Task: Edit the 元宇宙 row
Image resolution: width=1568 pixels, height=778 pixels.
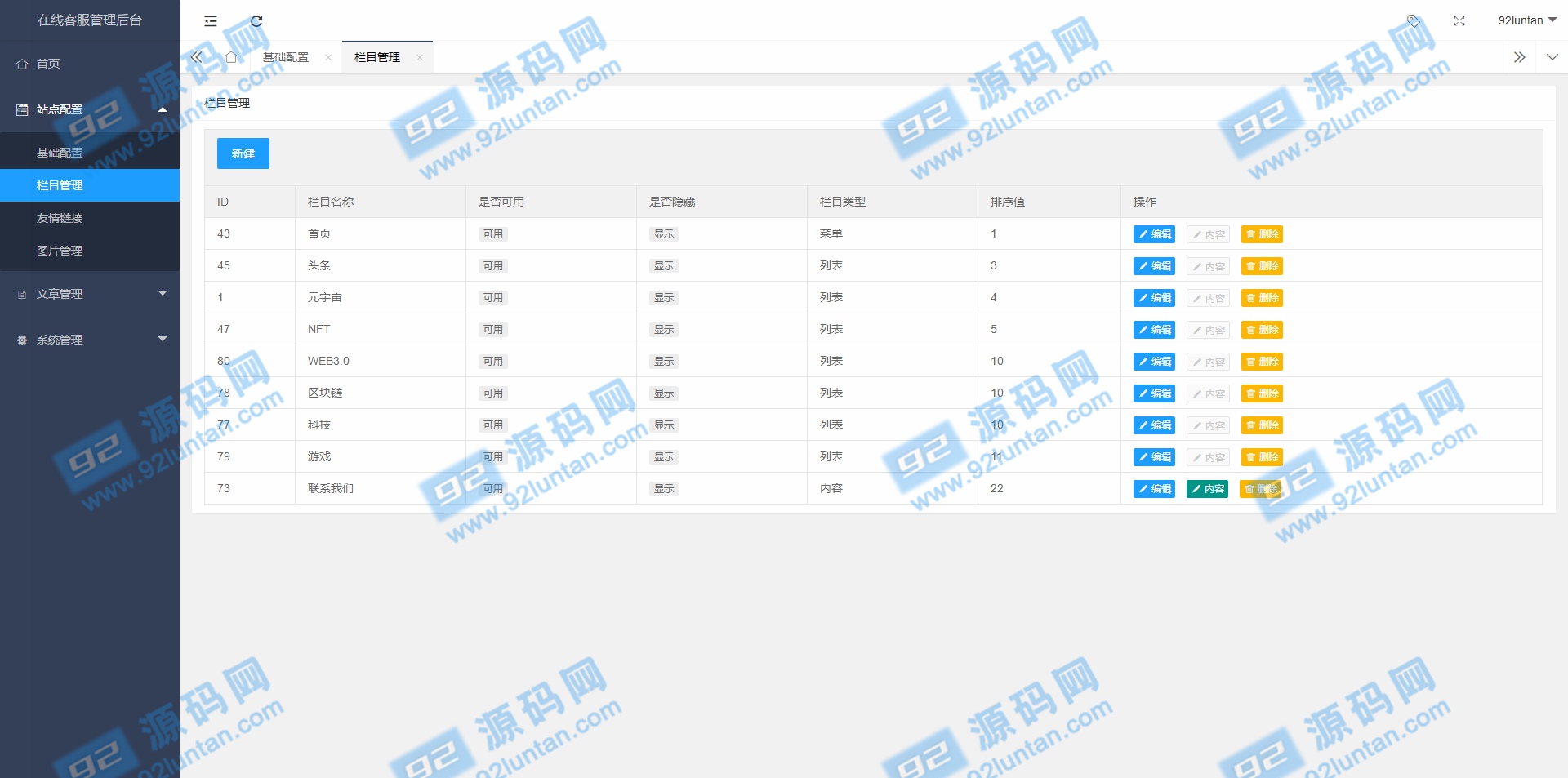Action: pyautogui.click(x=1154, y=298)
